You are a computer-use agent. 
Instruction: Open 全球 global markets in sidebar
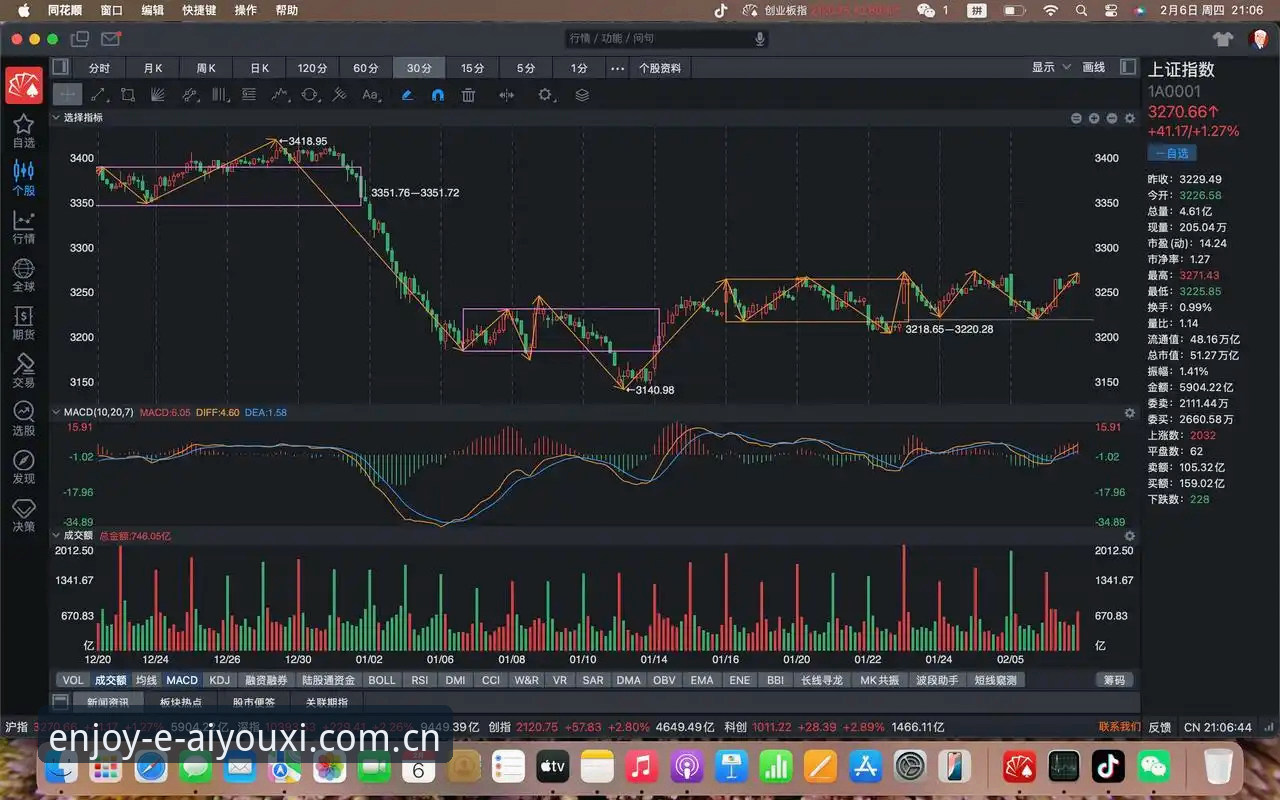23,275
